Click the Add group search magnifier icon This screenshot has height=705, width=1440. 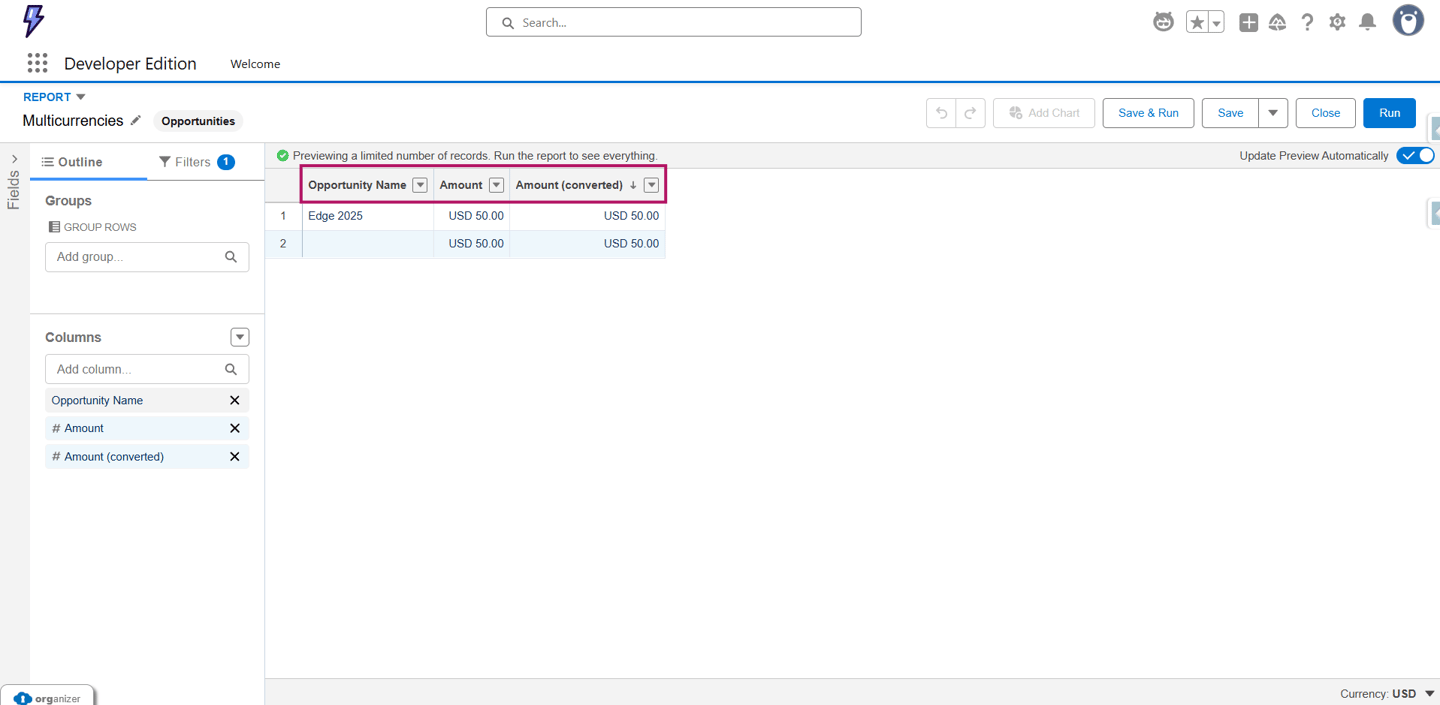[231, 257]
